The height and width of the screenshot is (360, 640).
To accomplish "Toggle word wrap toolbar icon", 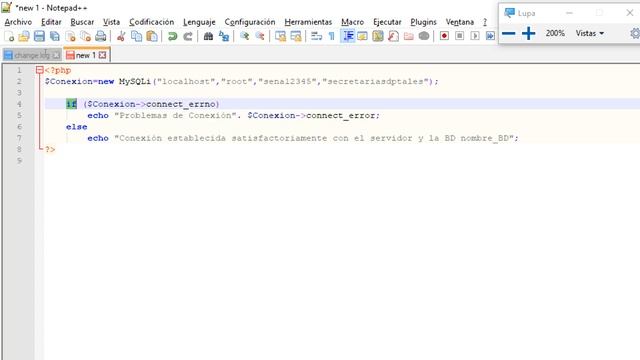I will pyautogui.click(x=316, y=36).
